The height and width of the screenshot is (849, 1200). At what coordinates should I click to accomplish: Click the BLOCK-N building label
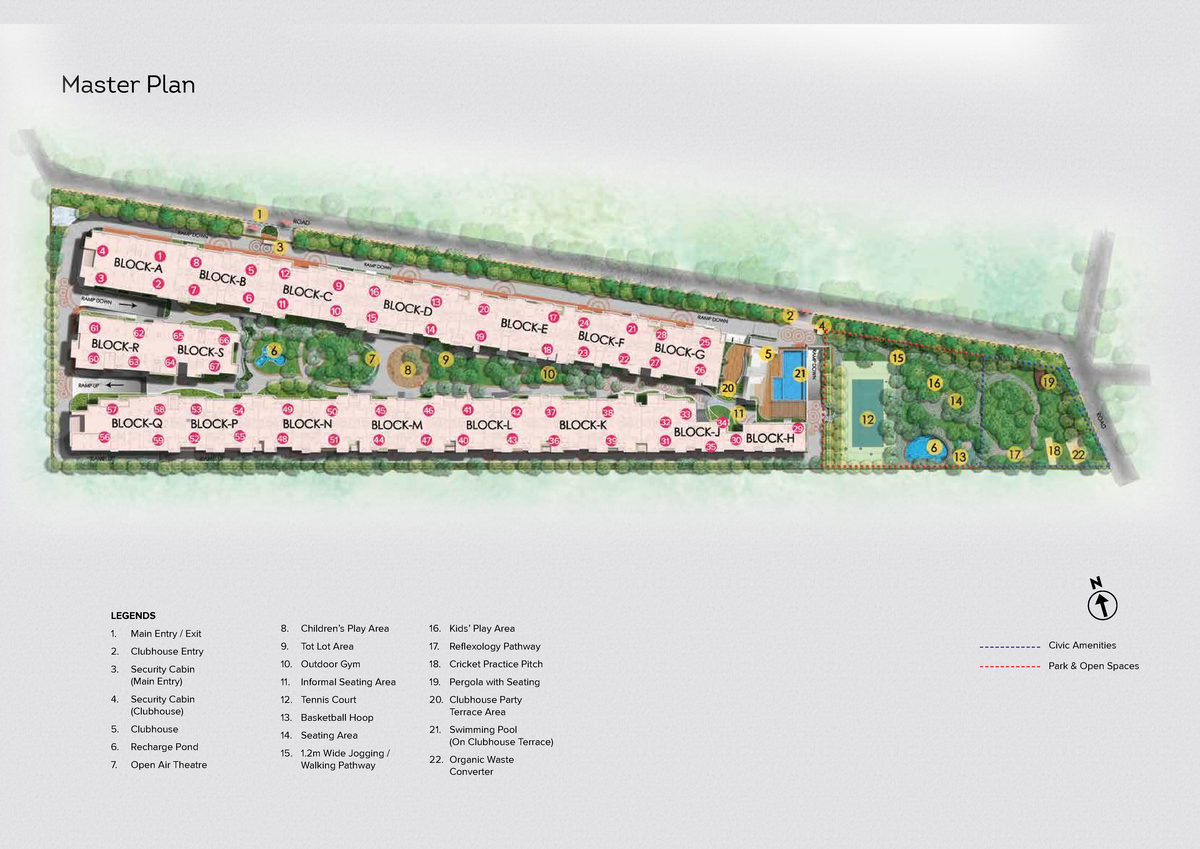307,424
